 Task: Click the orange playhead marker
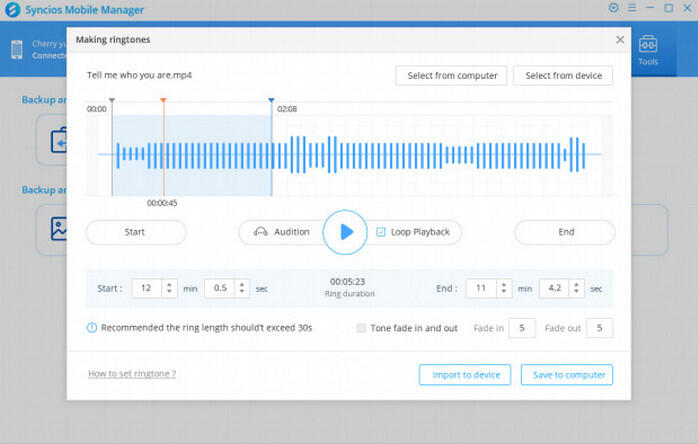click(x=163, y=100)
